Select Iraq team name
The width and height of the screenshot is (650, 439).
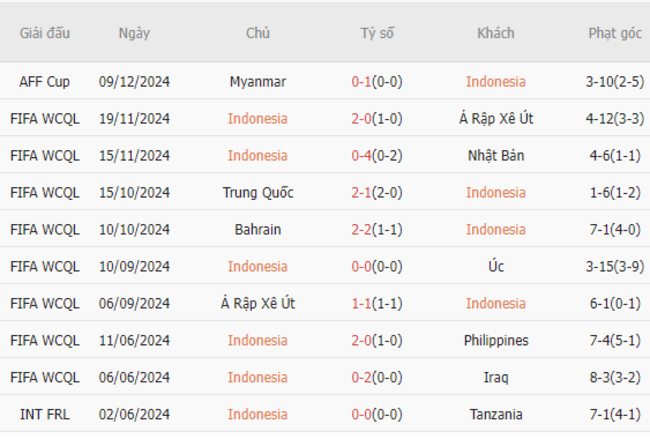[x=496, y=377]
